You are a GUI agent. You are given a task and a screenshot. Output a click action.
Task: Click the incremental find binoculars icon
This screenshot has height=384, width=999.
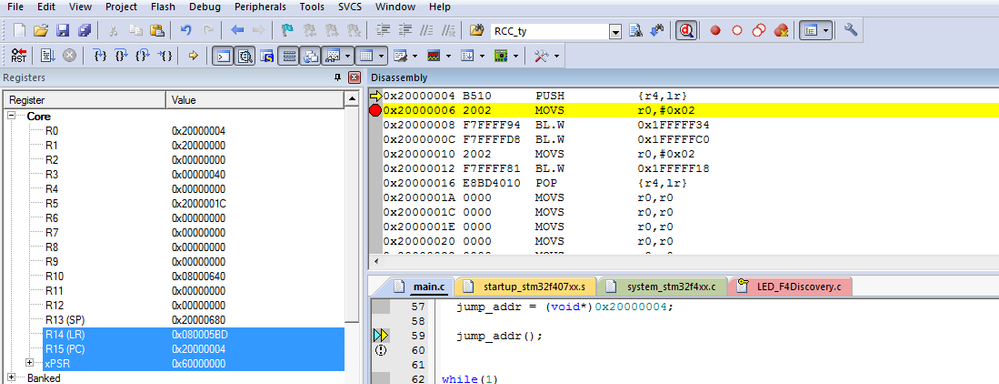(x=658, y=31)
